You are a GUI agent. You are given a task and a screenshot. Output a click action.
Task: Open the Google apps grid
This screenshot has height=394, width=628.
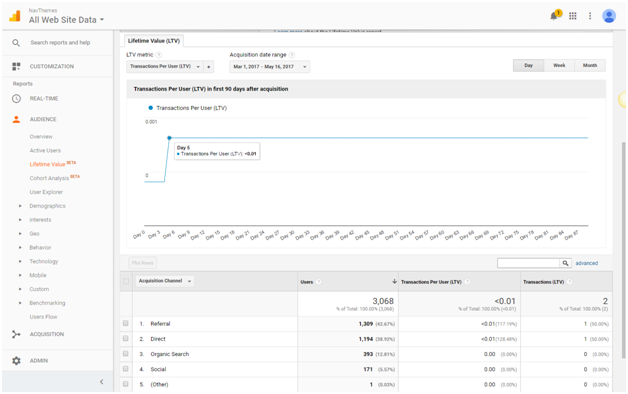click(x=573, y=16)
